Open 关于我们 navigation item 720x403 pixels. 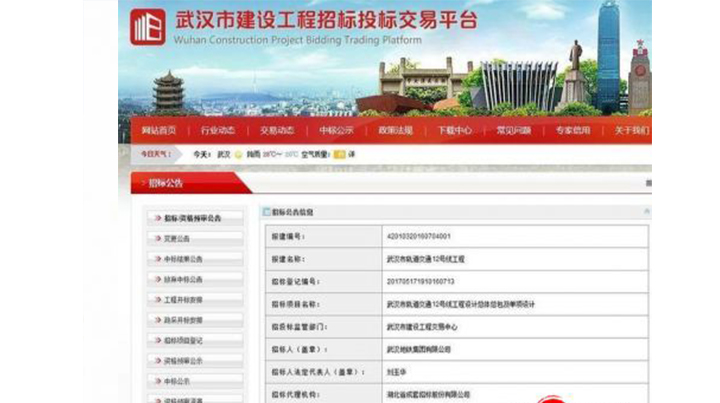click(x=632, y=130)
